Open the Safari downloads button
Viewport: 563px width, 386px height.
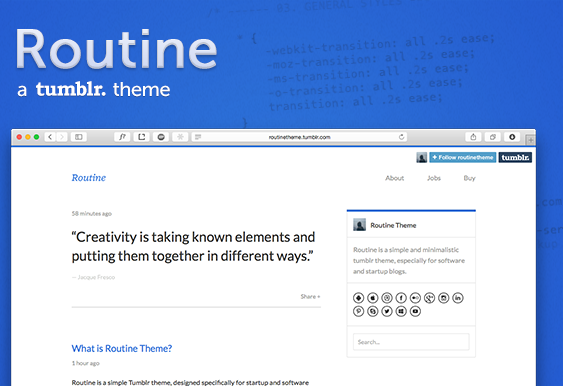(x=512, y=137)
